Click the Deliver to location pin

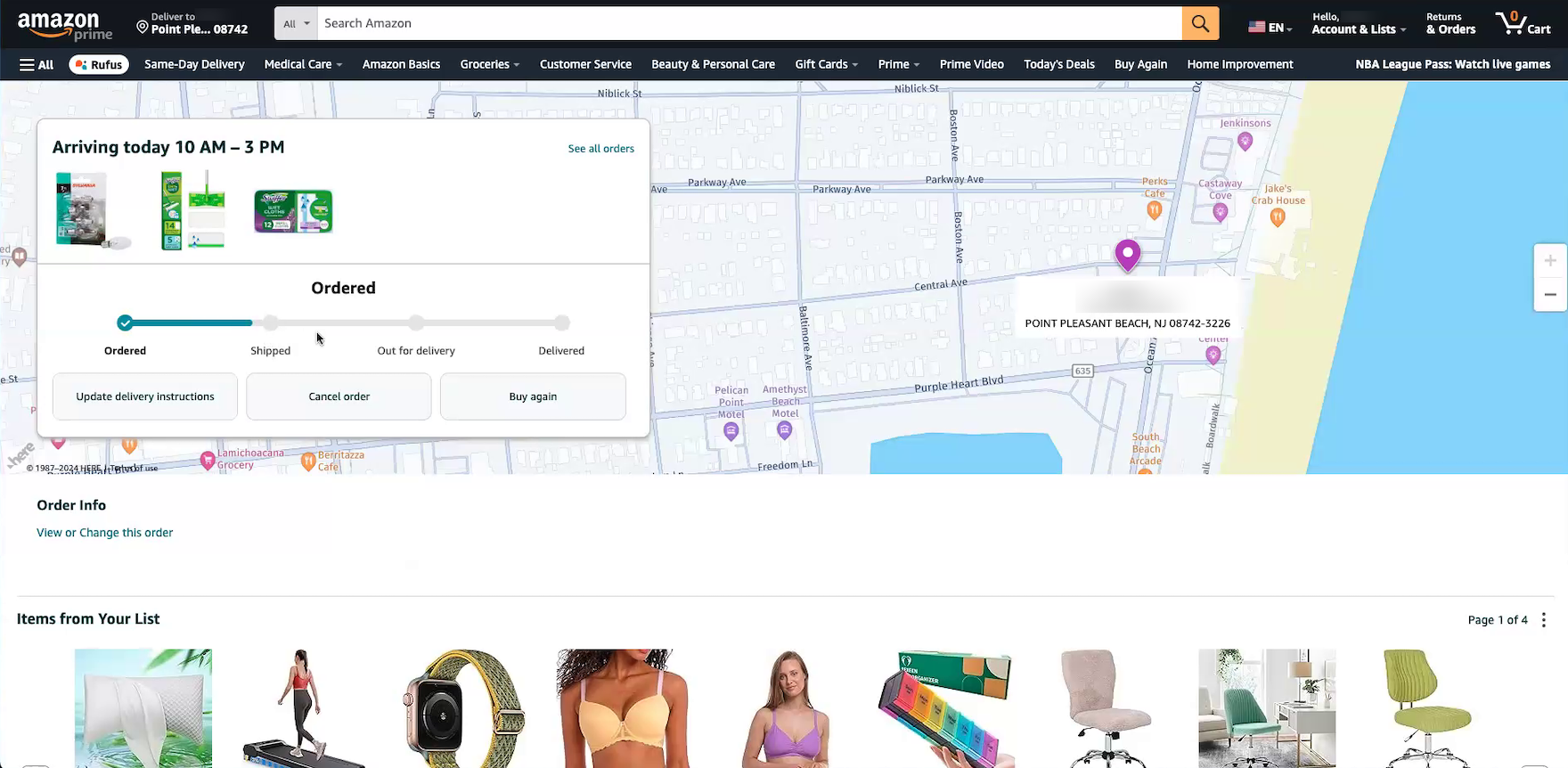pos(142,29)
